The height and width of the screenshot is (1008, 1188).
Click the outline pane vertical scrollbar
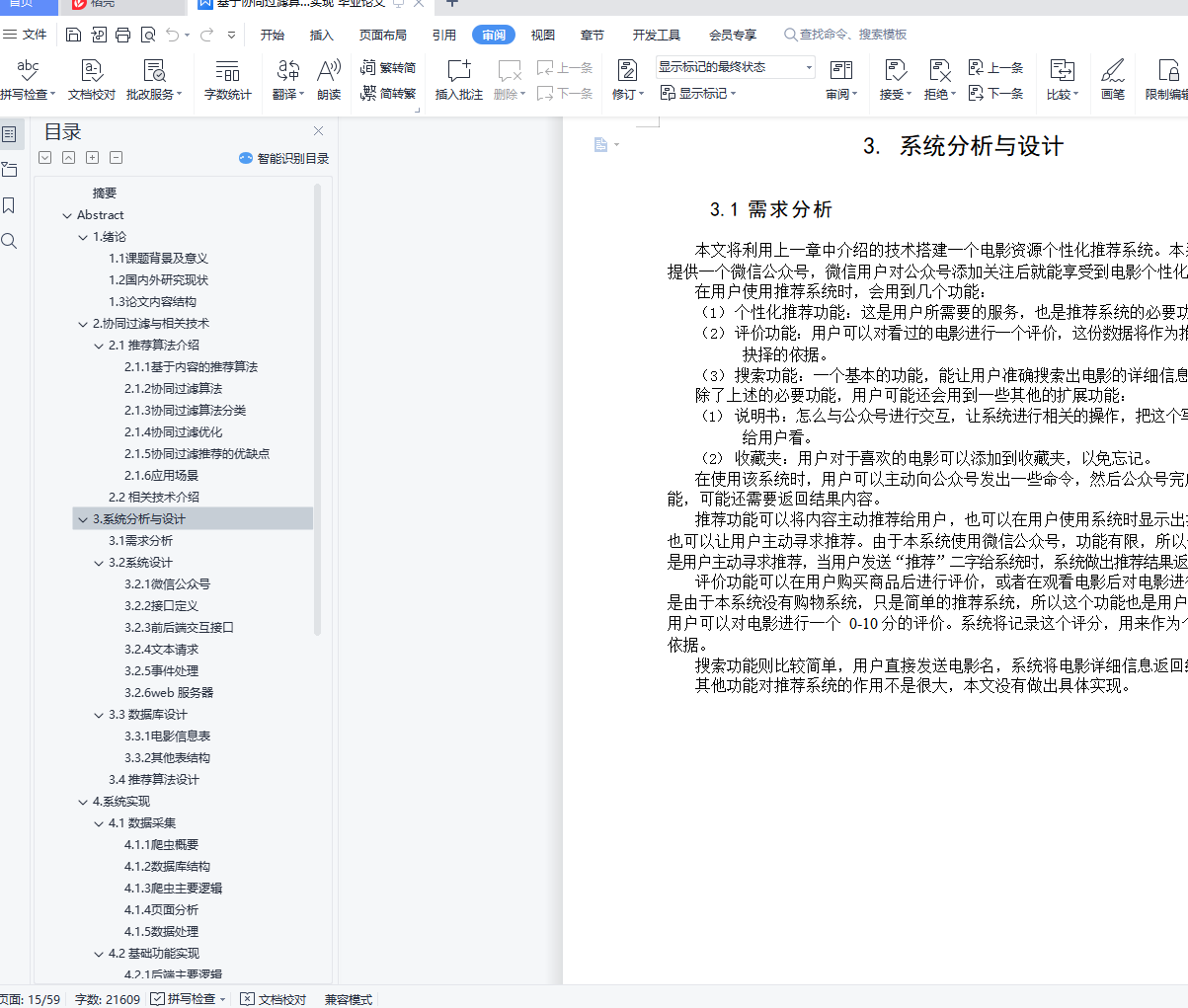(x=317, y=410)
